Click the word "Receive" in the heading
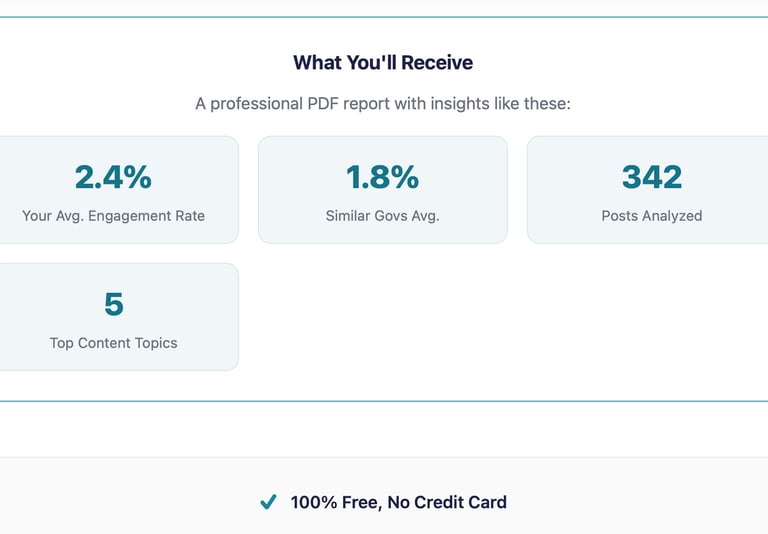This screenshot has width=768, height=534. coord(438,62)
